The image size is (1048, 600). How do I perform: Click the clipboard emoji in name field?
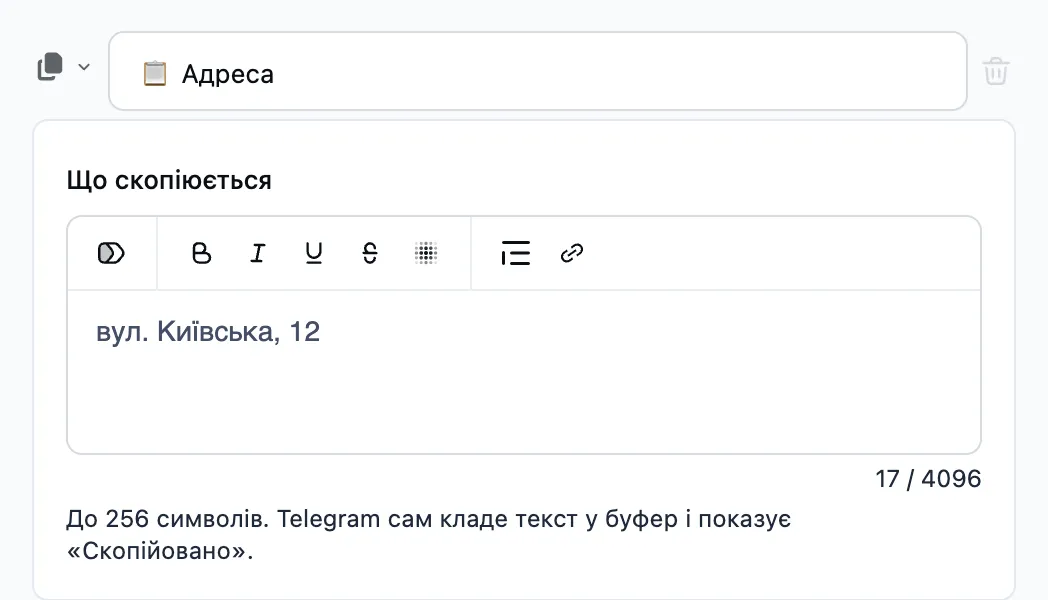(x=154, y=73)
